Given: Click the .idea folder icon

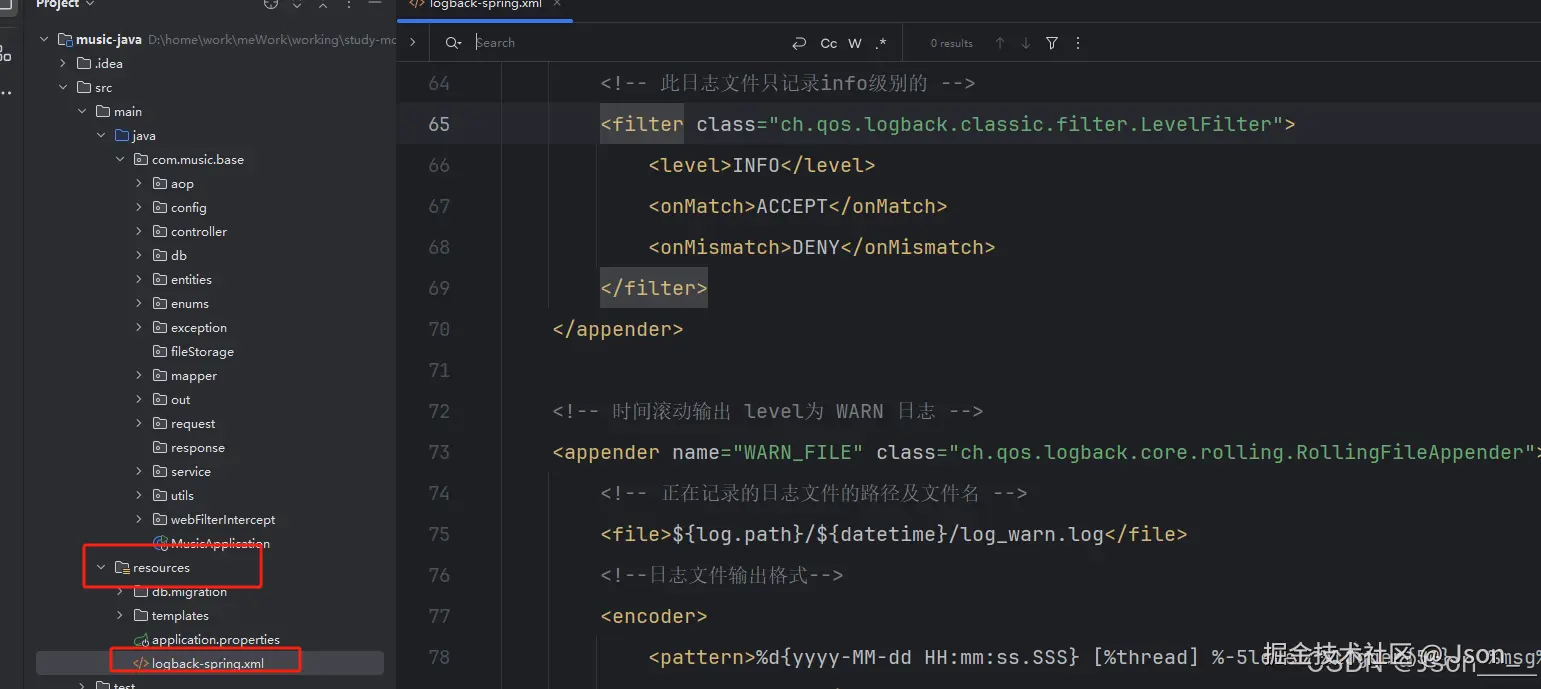Looking at the screenshot, I should point(84,64).
